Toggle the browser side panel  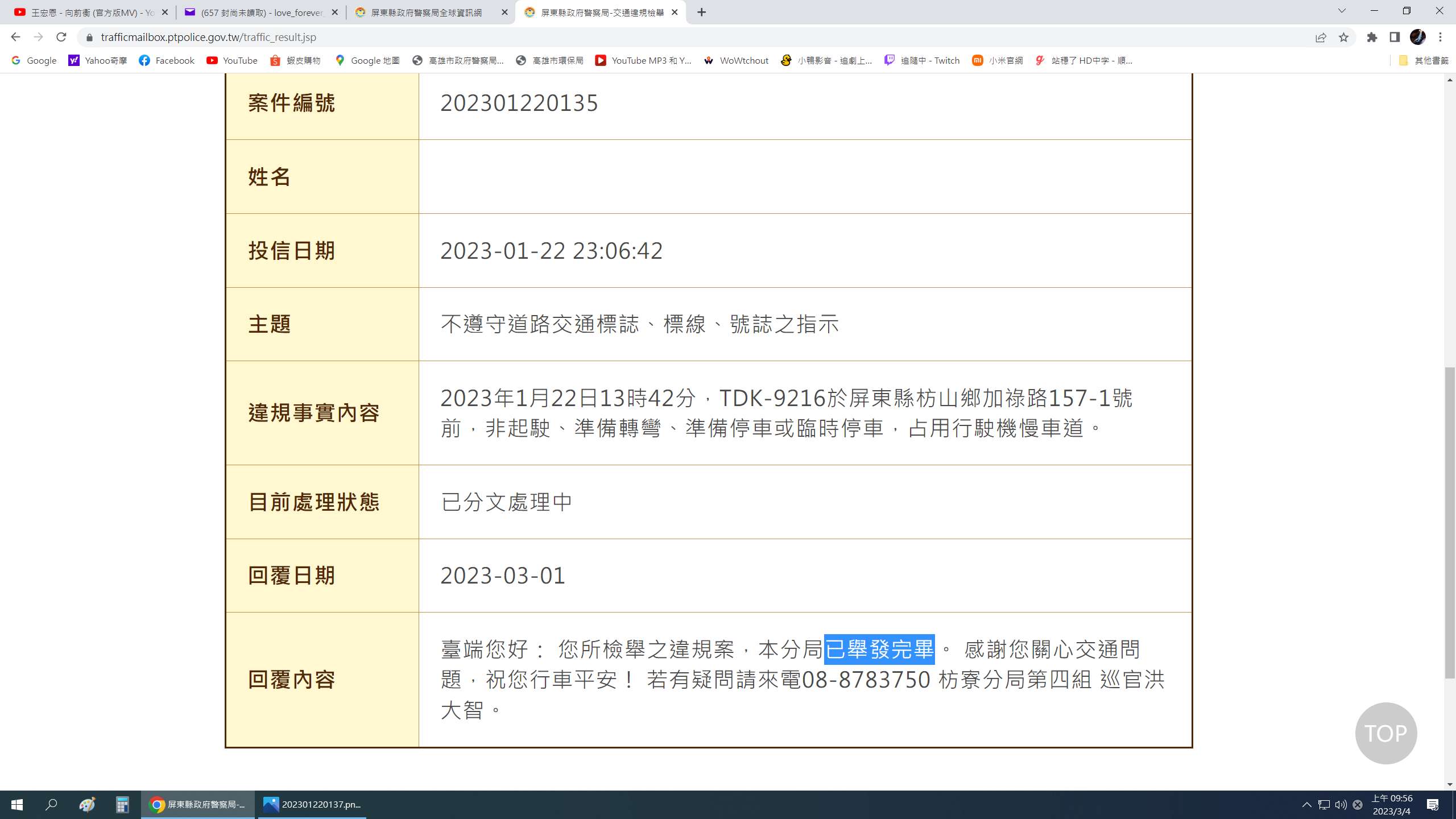point(1395,37)
